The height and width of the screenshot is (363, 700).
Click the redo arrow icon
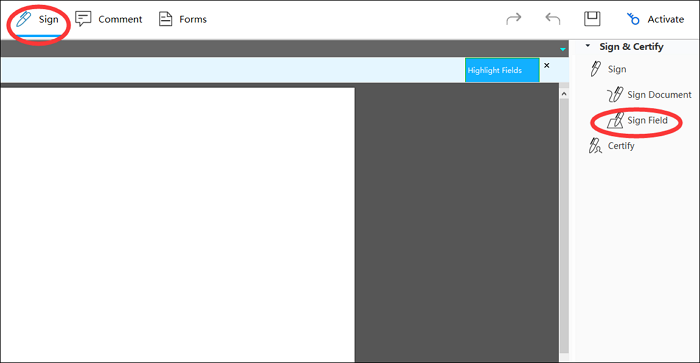pos(513,19)
